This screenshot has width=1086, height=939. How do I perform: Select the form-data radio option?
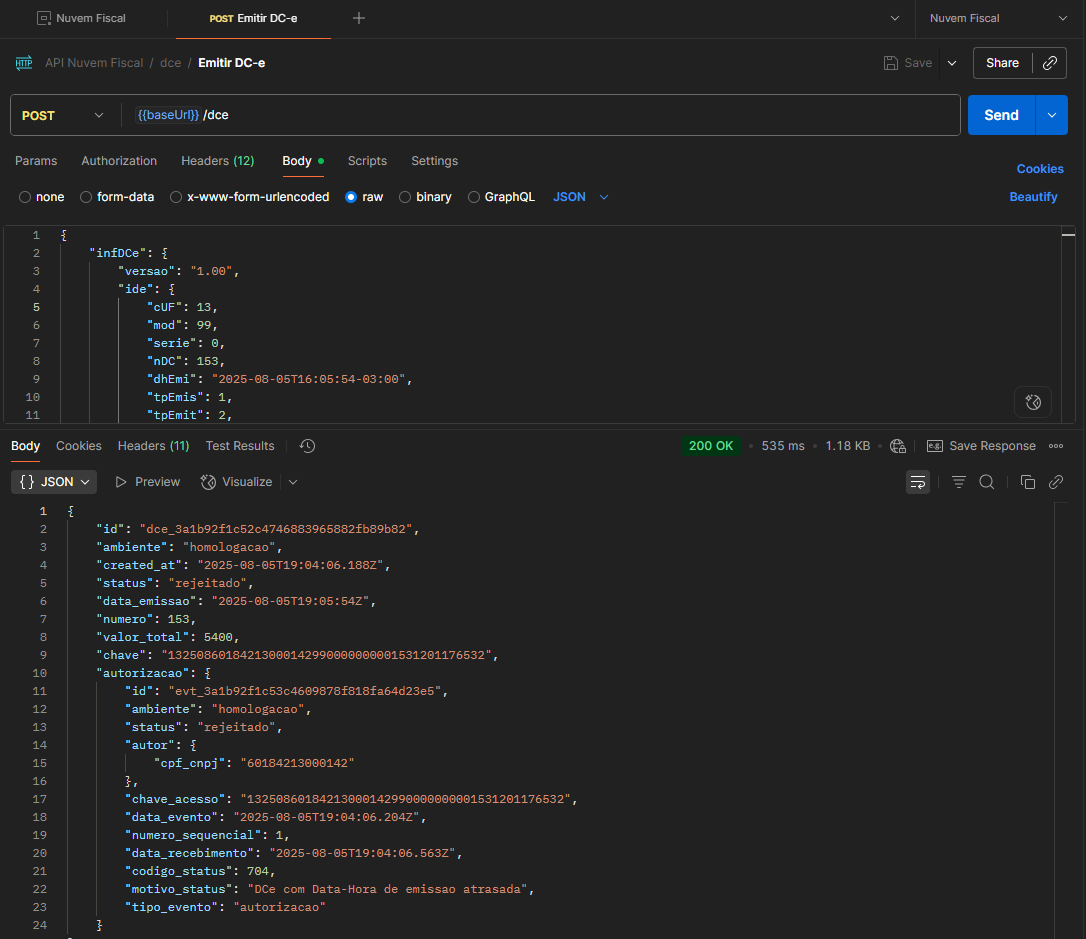click(86, 197)
